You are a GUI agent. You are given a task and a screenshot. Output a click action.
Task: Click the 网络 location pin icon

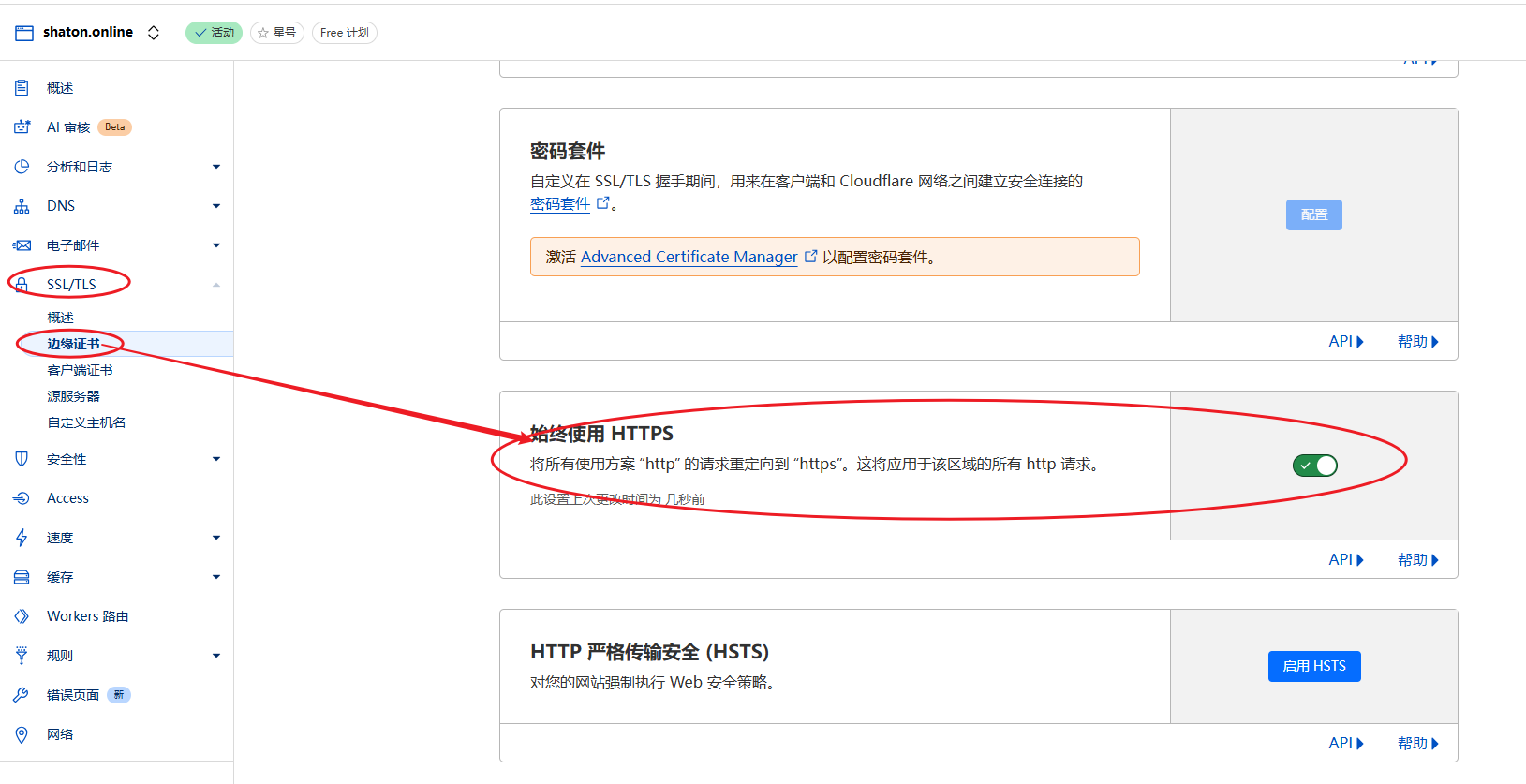22,734
